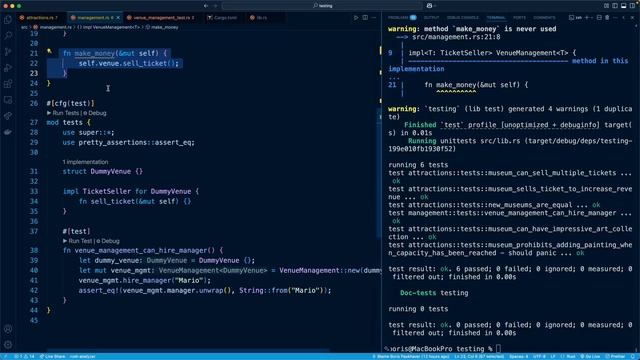Image resolution: width=640 pixels, height=360 pixels.
Task: Click the make_money breadcrumb
Action: [162, 27]
